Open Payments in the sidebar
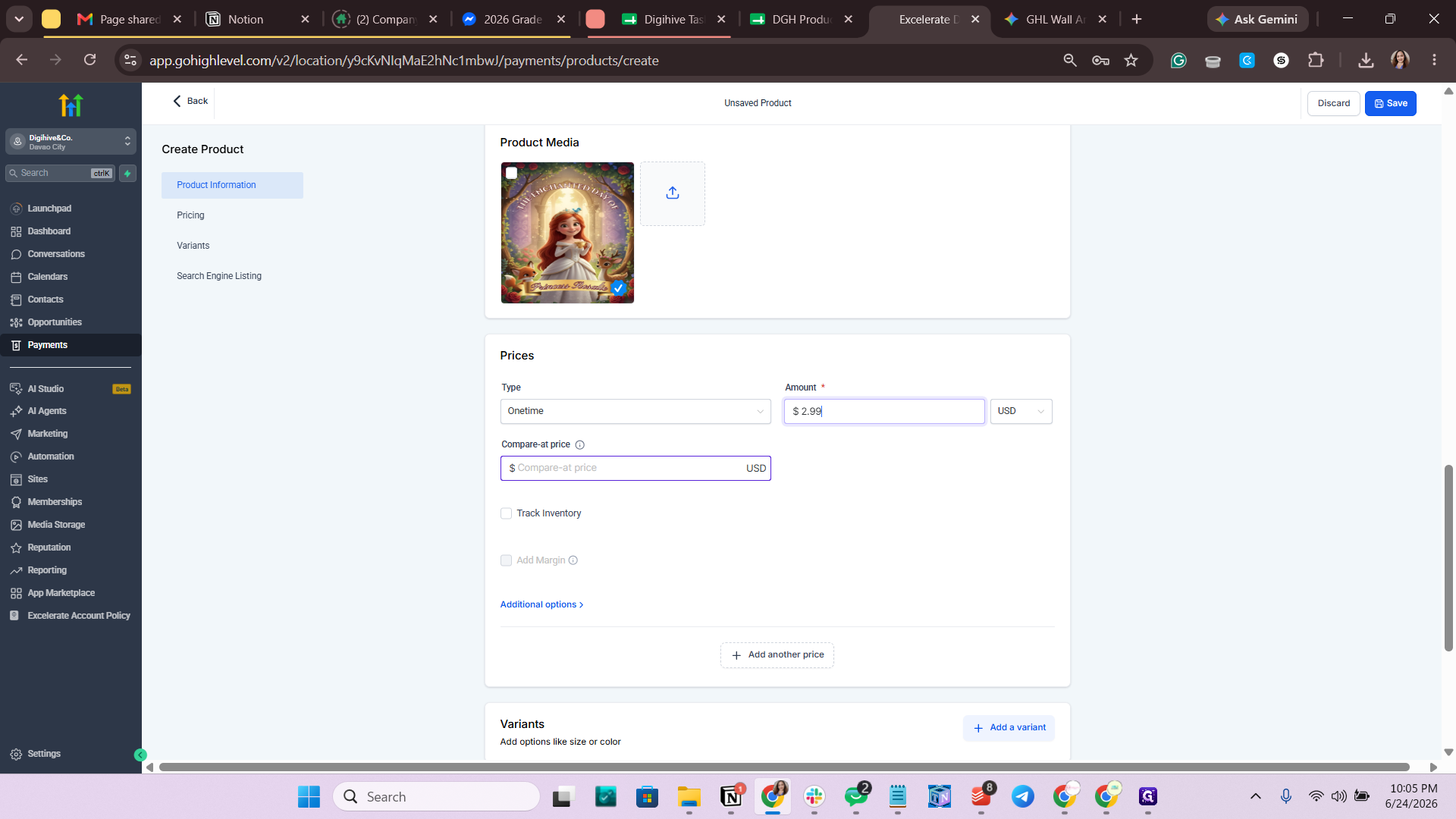This screenshot has height=819, width=1456. [71, 345]
